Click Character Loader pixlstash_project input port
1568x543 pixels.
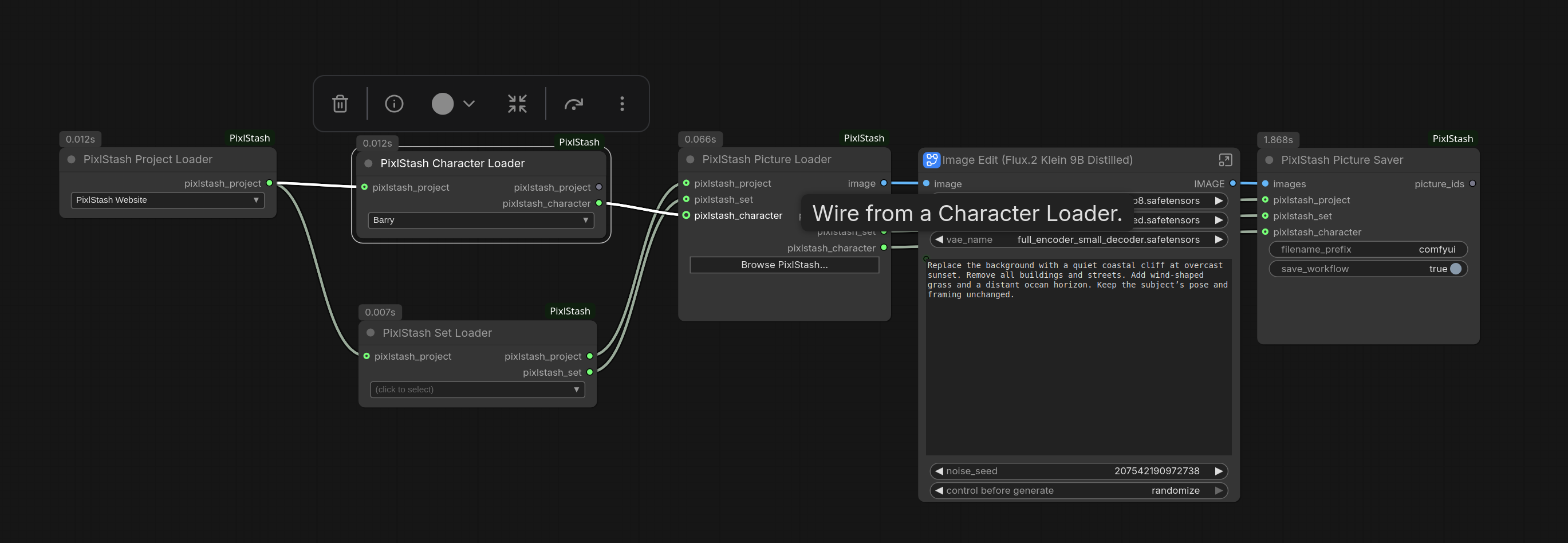[365, 187]
